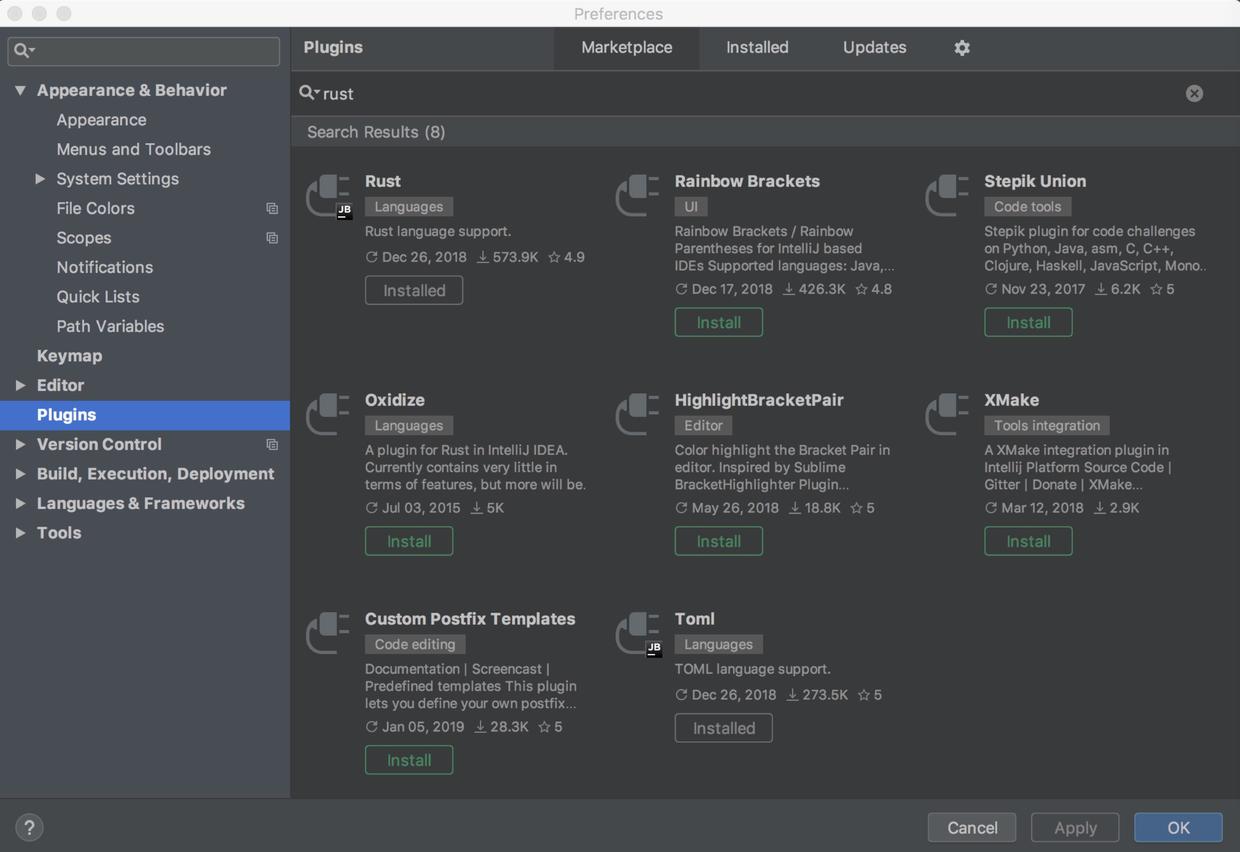Viewport: 1240px width, 852px height.
Task: Click the XMake plugin icon
Action: point(948,414)
